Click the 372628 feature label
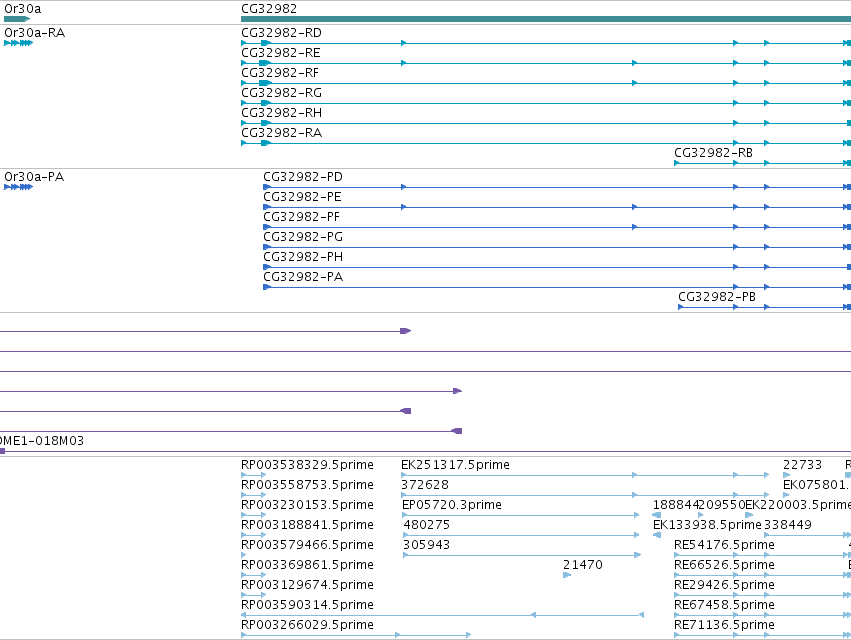The width and height of the screenshot is (851, 640). (x=425, y=485)
